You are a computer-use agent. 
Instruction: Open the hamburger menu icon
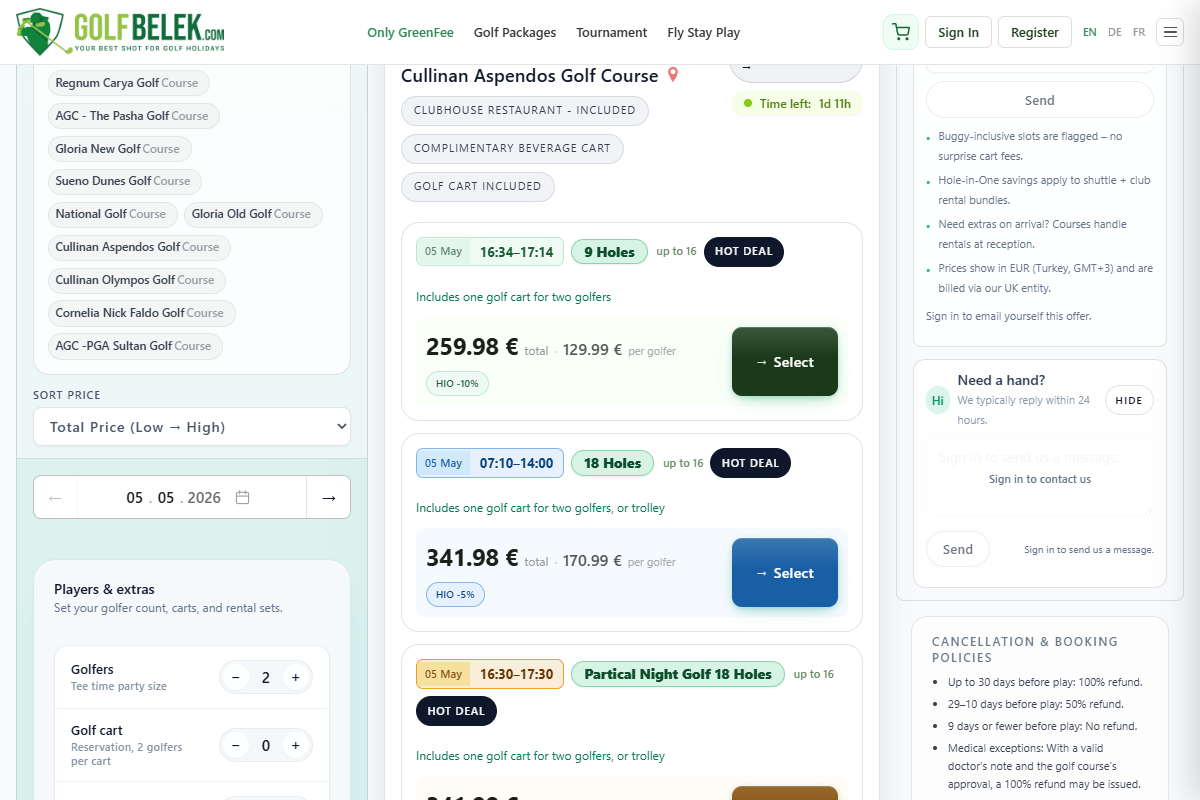click(1169, 32)
